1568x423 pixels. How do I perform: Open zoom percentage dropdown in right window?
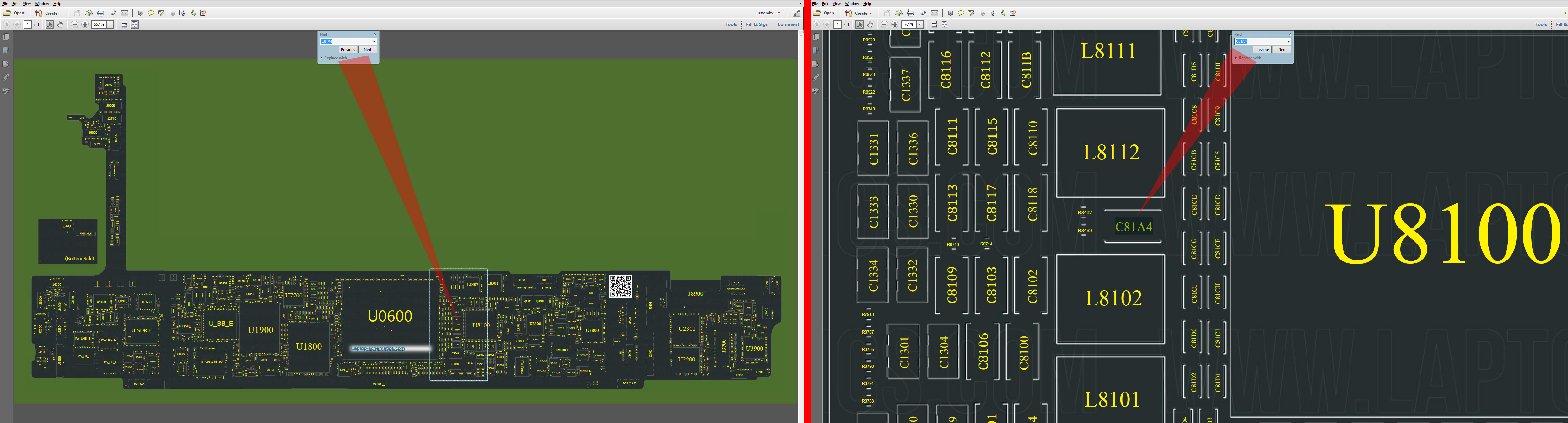click(920, 24)
